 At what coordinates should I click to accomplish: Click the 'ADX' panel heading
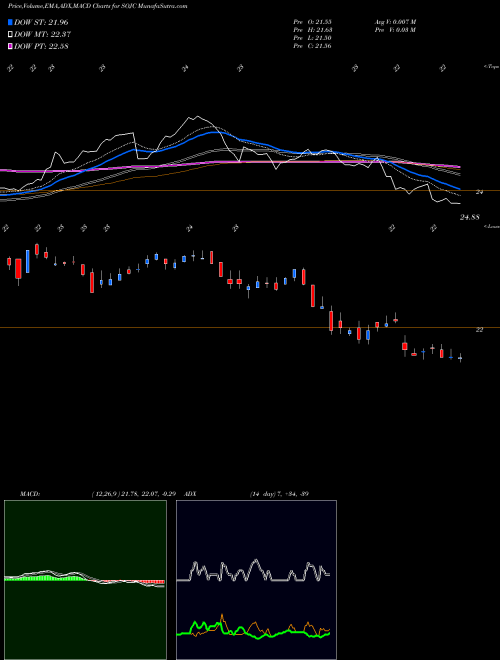tap(191, 494)
